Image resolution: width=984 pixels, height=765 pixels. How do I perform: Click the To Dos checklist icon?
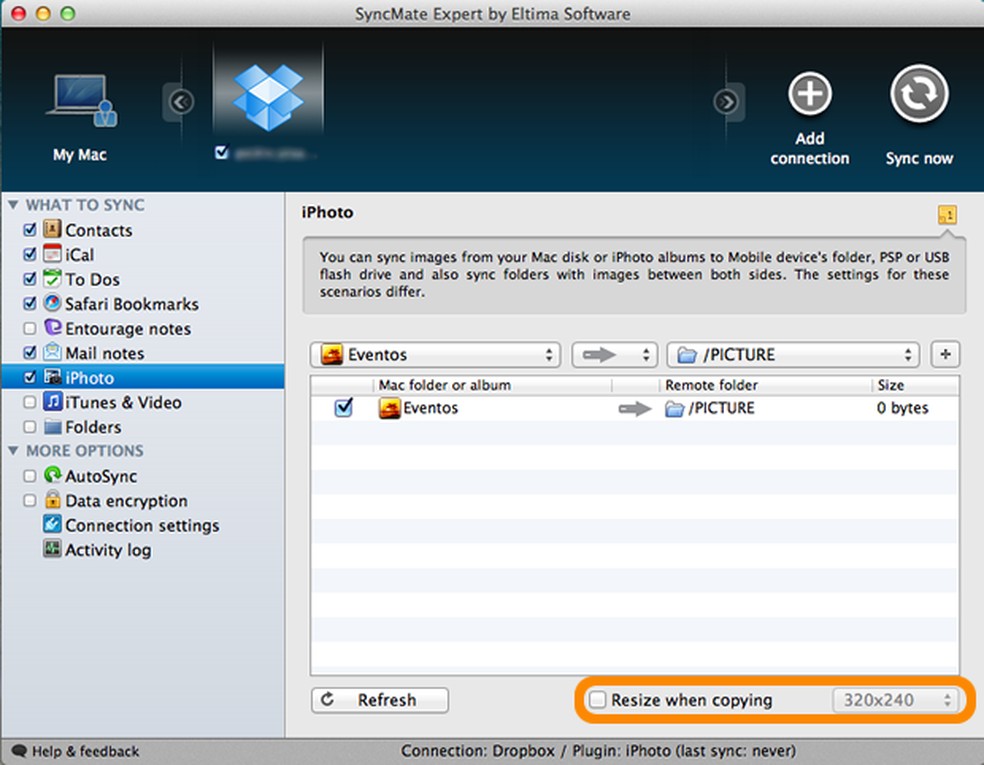pos(53,278)
